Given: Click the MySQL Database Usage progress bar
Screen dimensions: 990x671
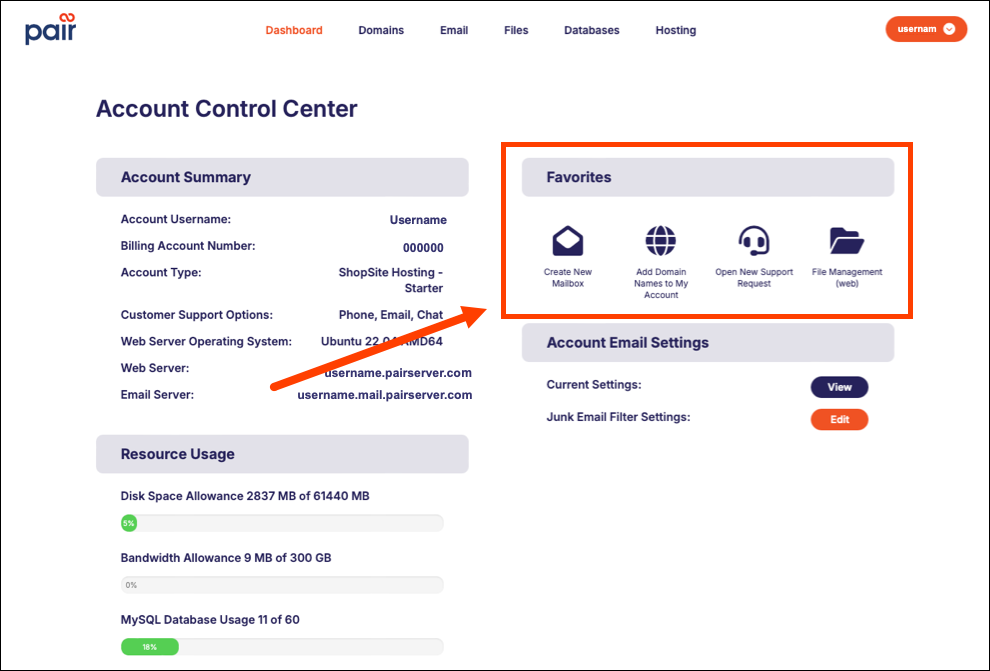Looking at the screenshot, I should (282, 646).
